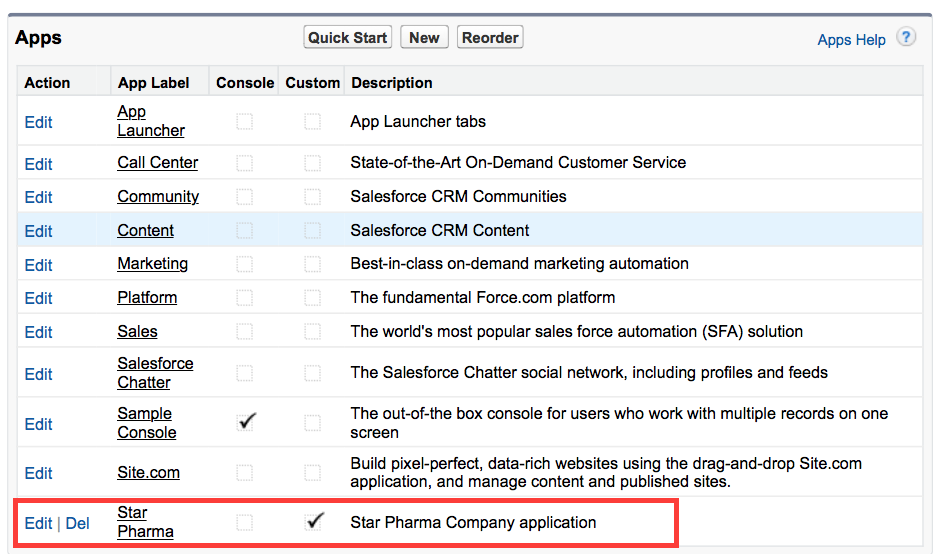The width and height of the screenshot is (946, 554).
Task: Click Console checkbox for Community row
Action: pyautogui.click(x=244, y=197)
